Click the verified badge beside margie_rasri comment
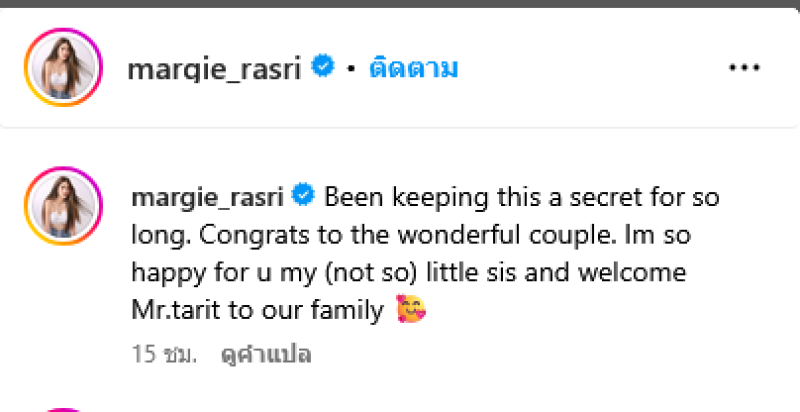The image size is (800, 412). click(x=304, y=196)
